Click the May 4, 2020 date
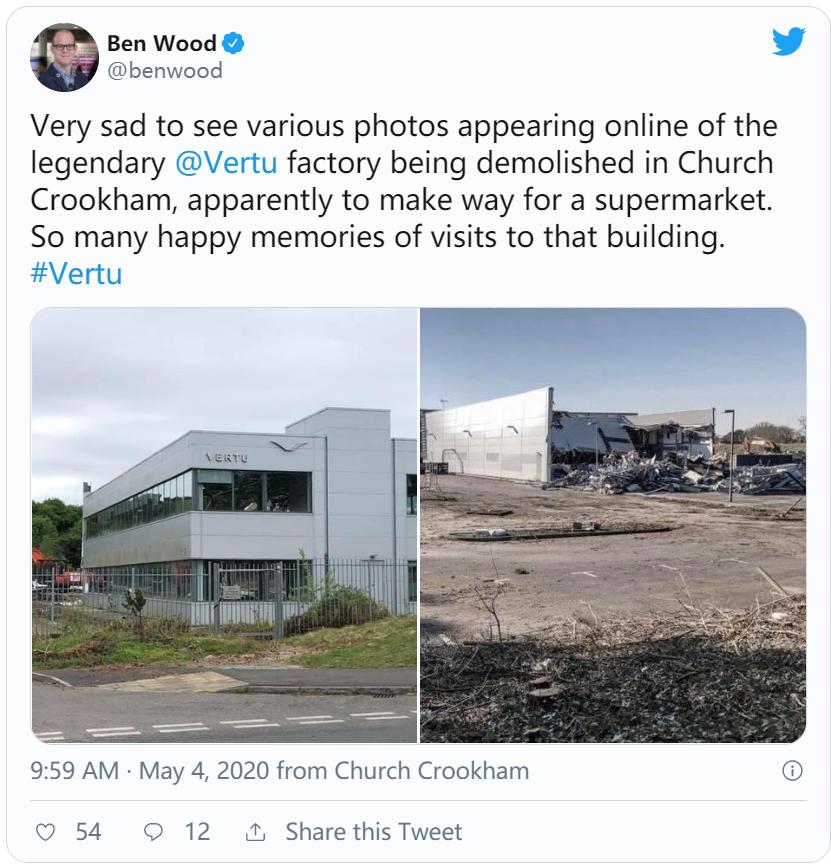The height and width of the screenshot is (866, 831). point(204,771)
